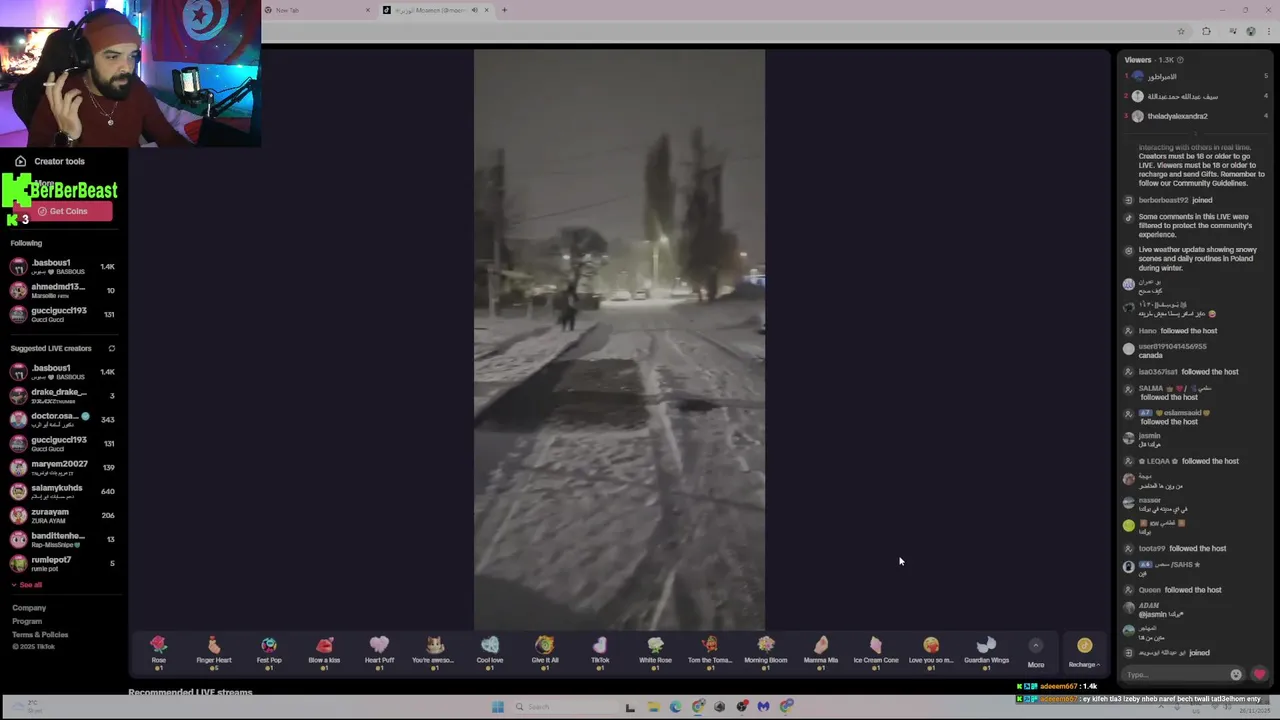
Task: Click the Get Coins button
Action: coord(63,211)
